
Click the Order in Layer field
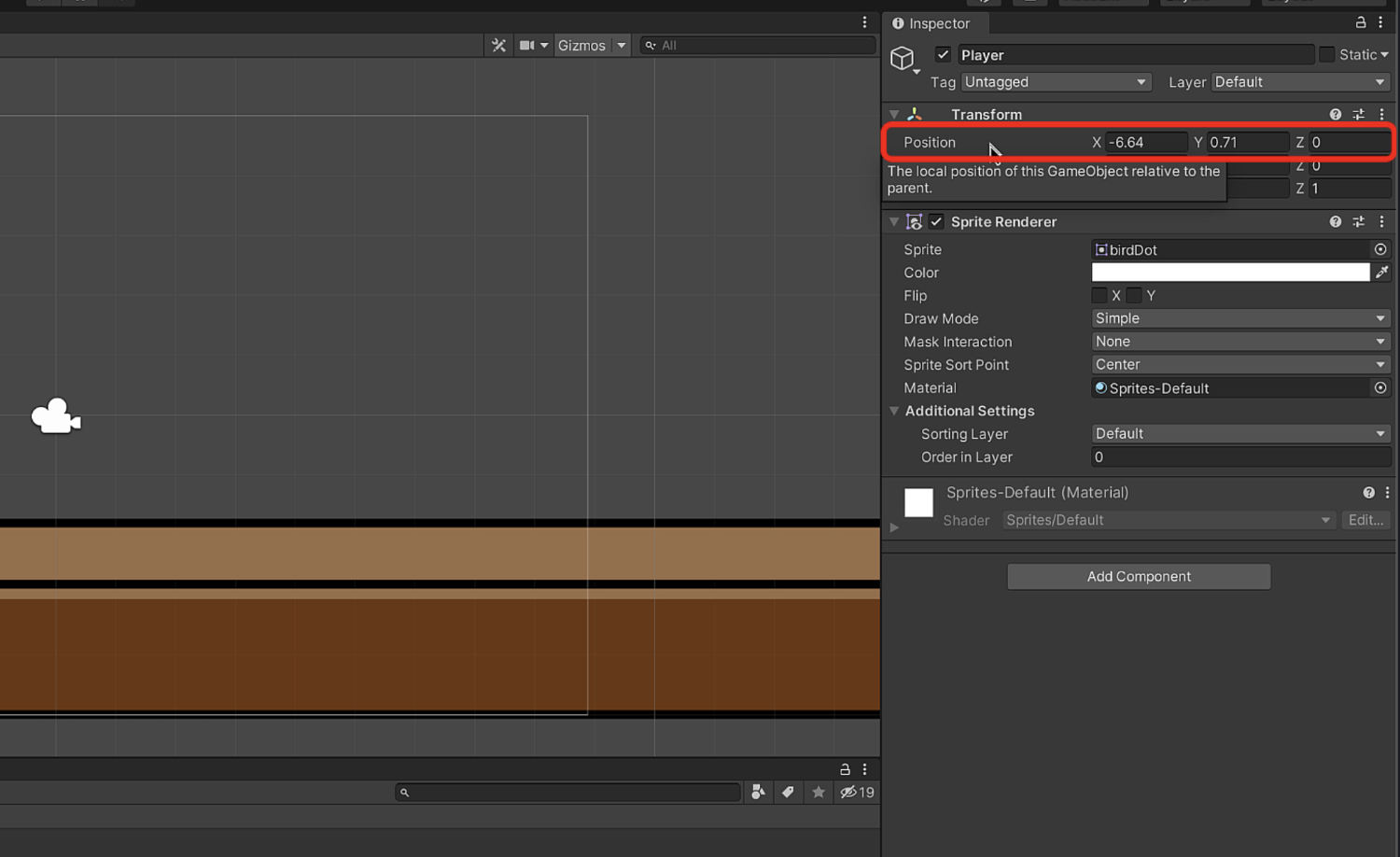pos(1240,457)
